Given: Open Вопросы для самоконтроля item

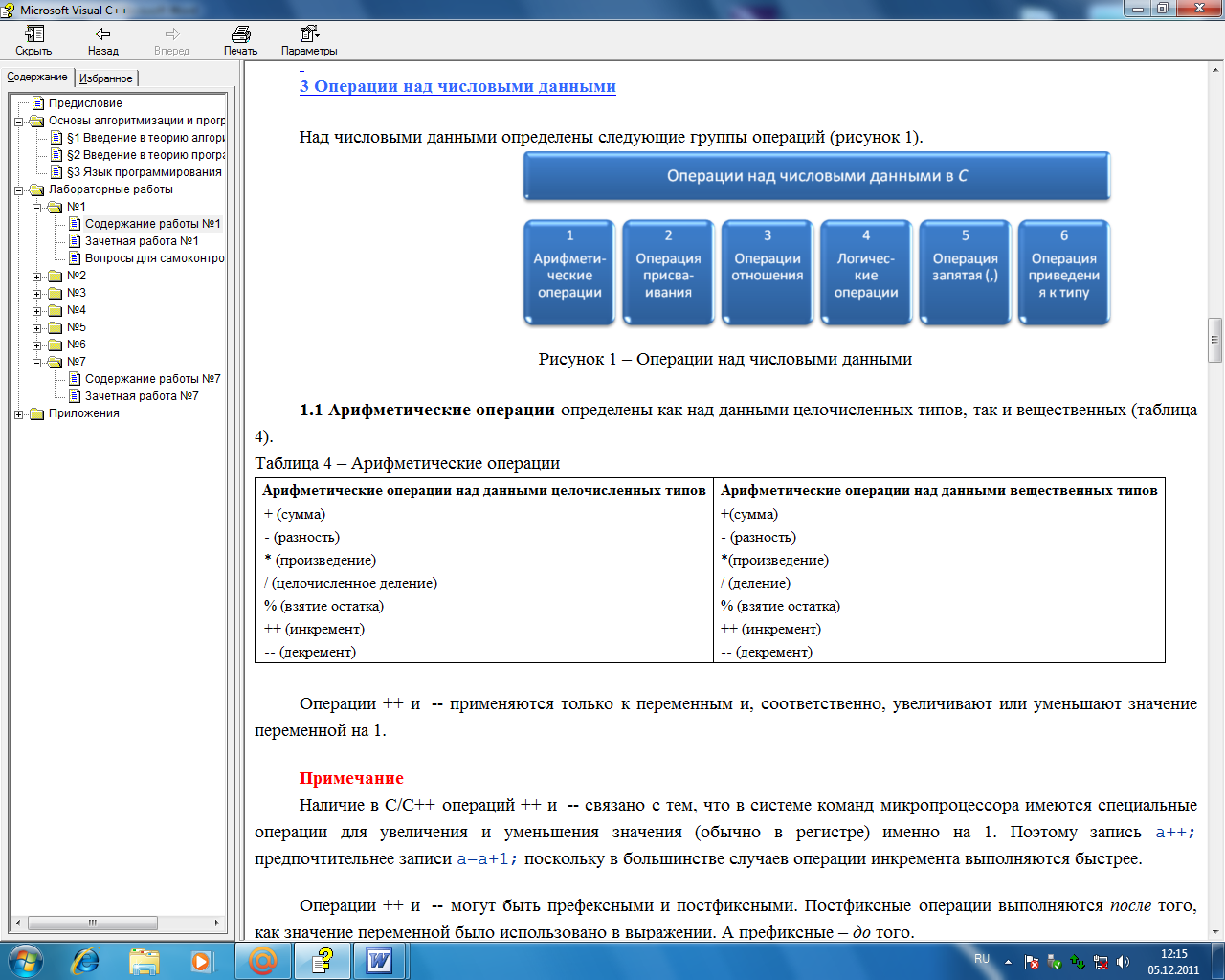Looking at the screenshot, I should click(x=154, y=258).
